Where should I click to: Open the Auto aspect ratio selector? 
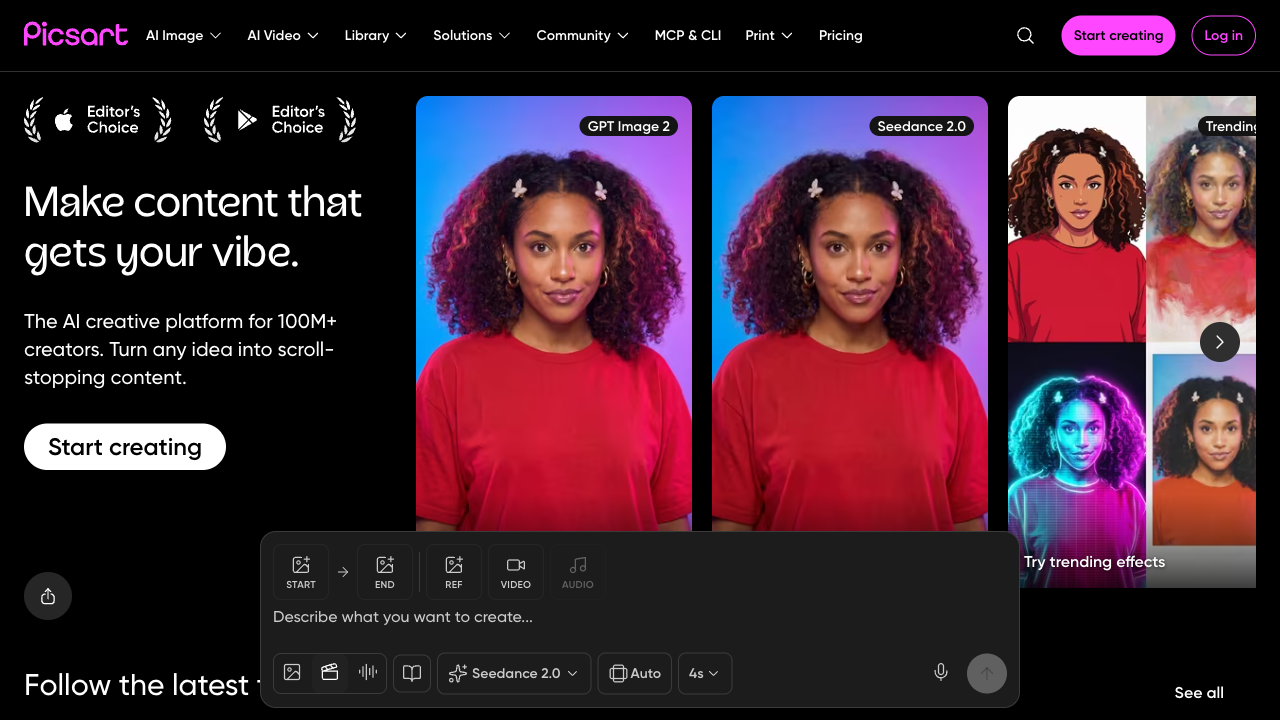(x=635, y=673)
